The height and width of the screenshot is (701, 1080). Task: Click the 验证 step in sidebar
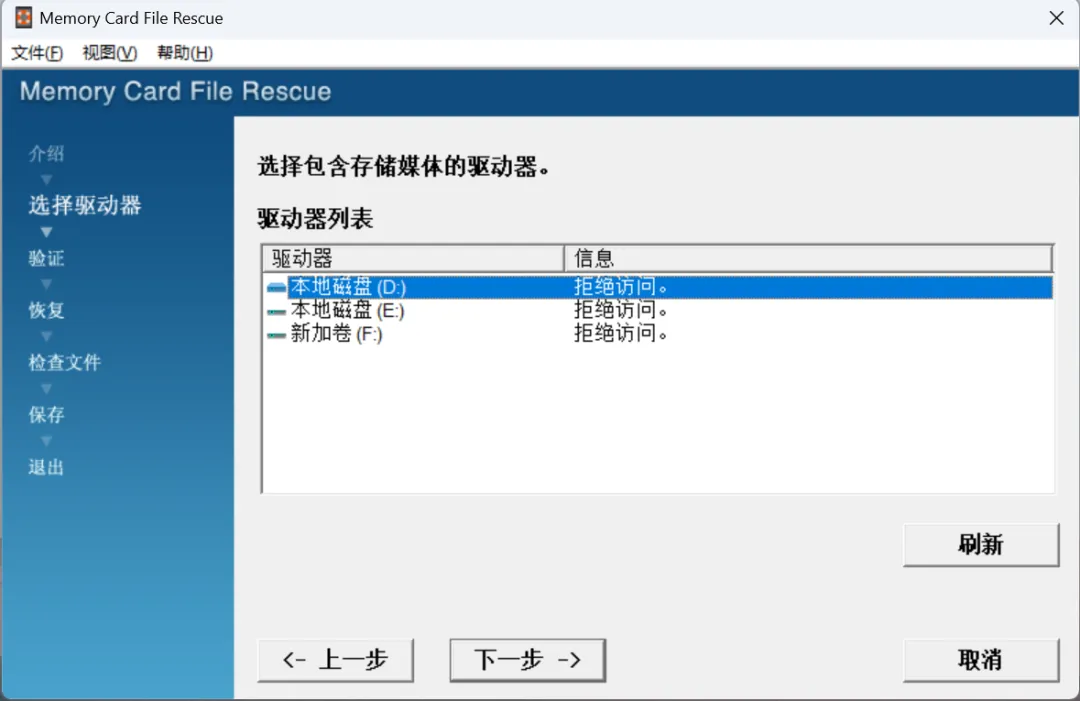click(x=46, y=258)
